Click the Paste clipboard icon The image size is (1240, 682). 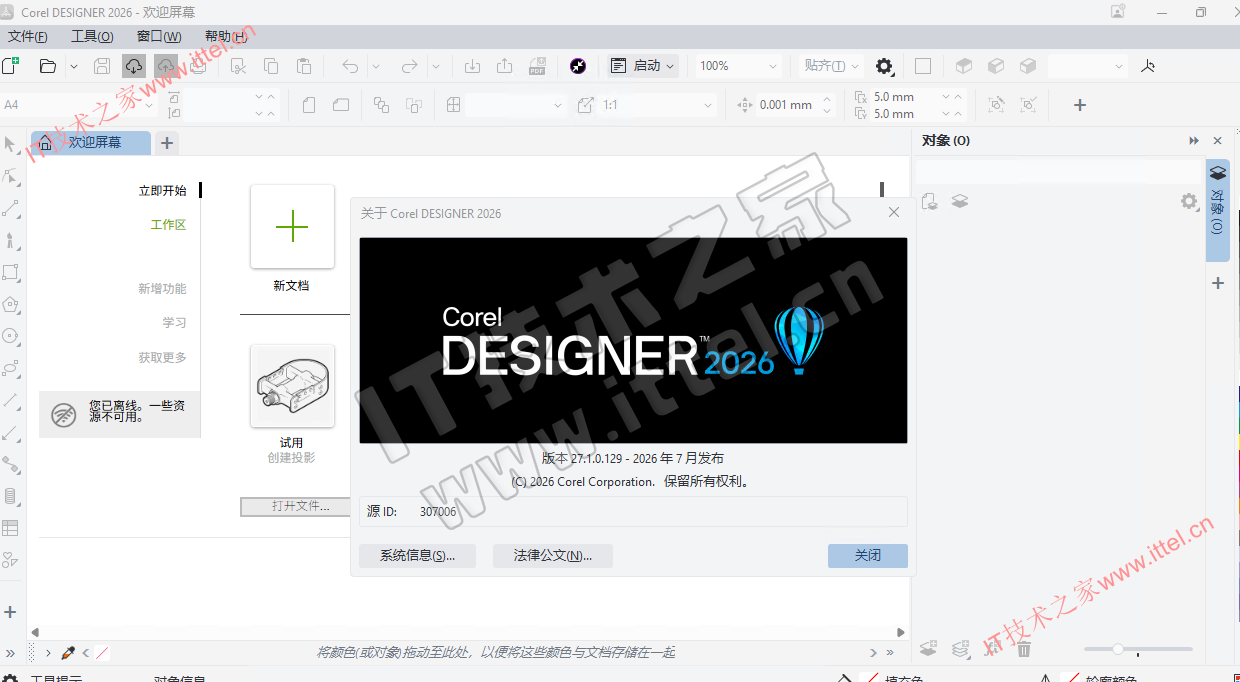click(304, 66)
